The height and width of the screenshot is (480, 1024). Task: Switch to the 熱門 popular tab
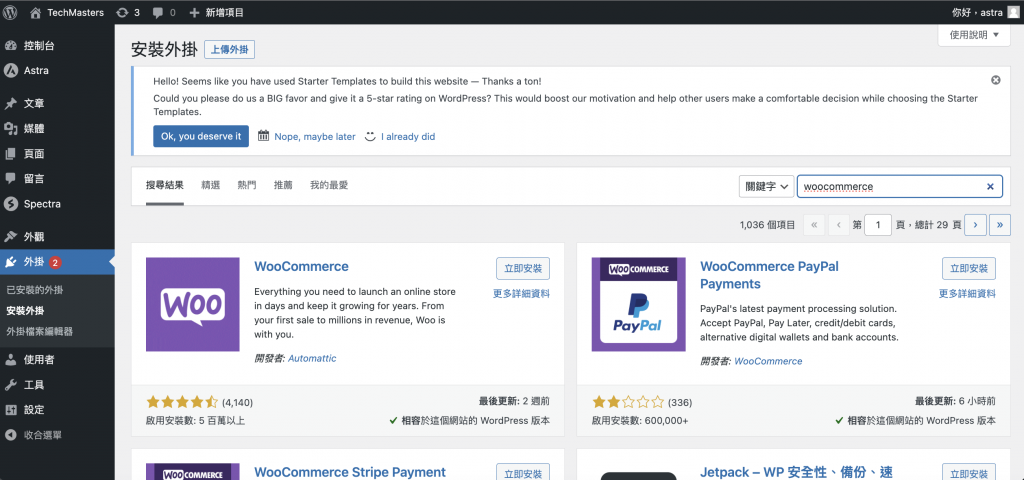tap(247, 185)
